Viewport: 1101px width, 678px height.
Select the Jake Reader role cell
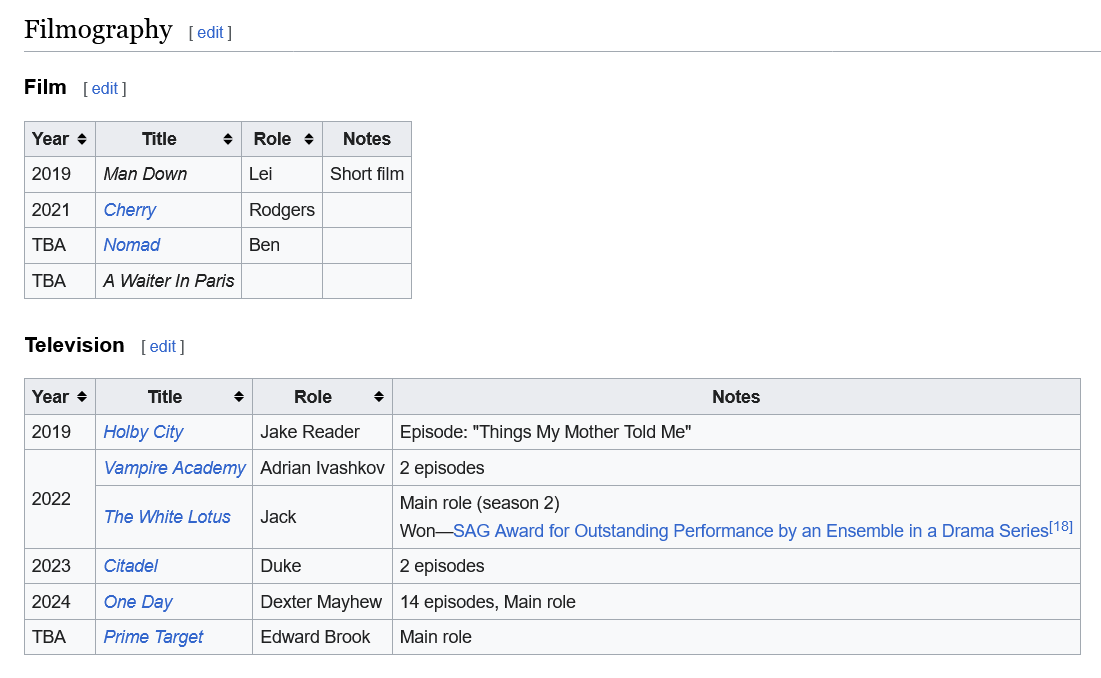322,432
